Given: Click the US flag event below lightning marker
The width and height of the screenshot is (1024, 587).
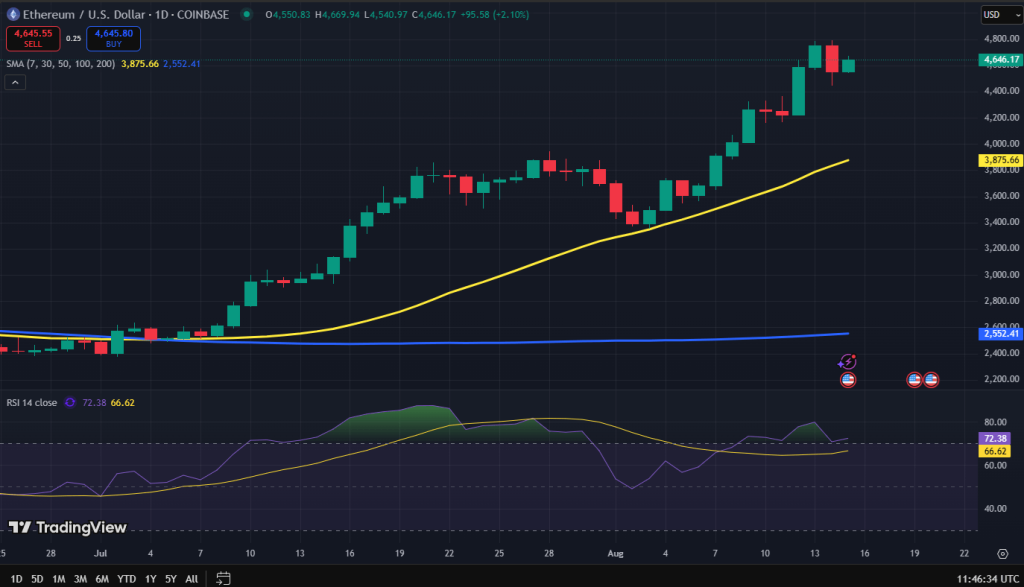Looking at the screenshot, I should pyautogui.click(x=848, y=380).
